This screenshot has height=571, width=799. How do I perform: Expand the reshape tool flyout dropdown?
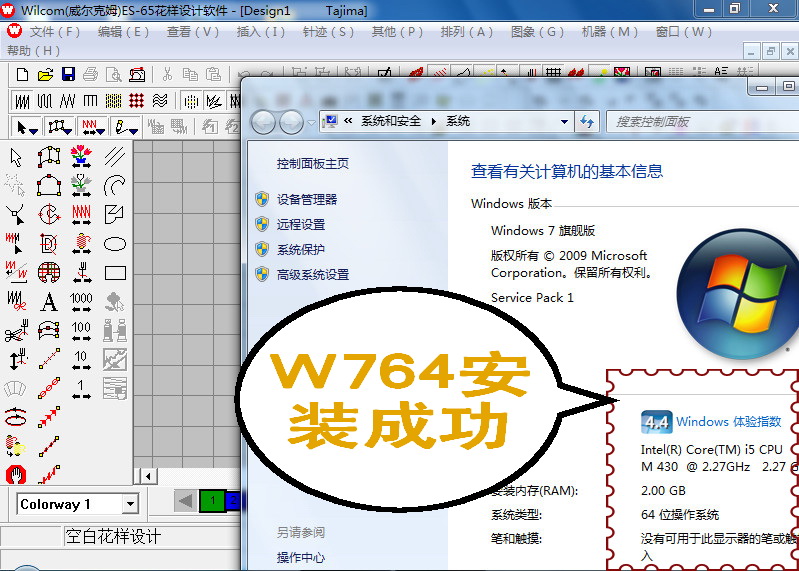coord(68,131)
